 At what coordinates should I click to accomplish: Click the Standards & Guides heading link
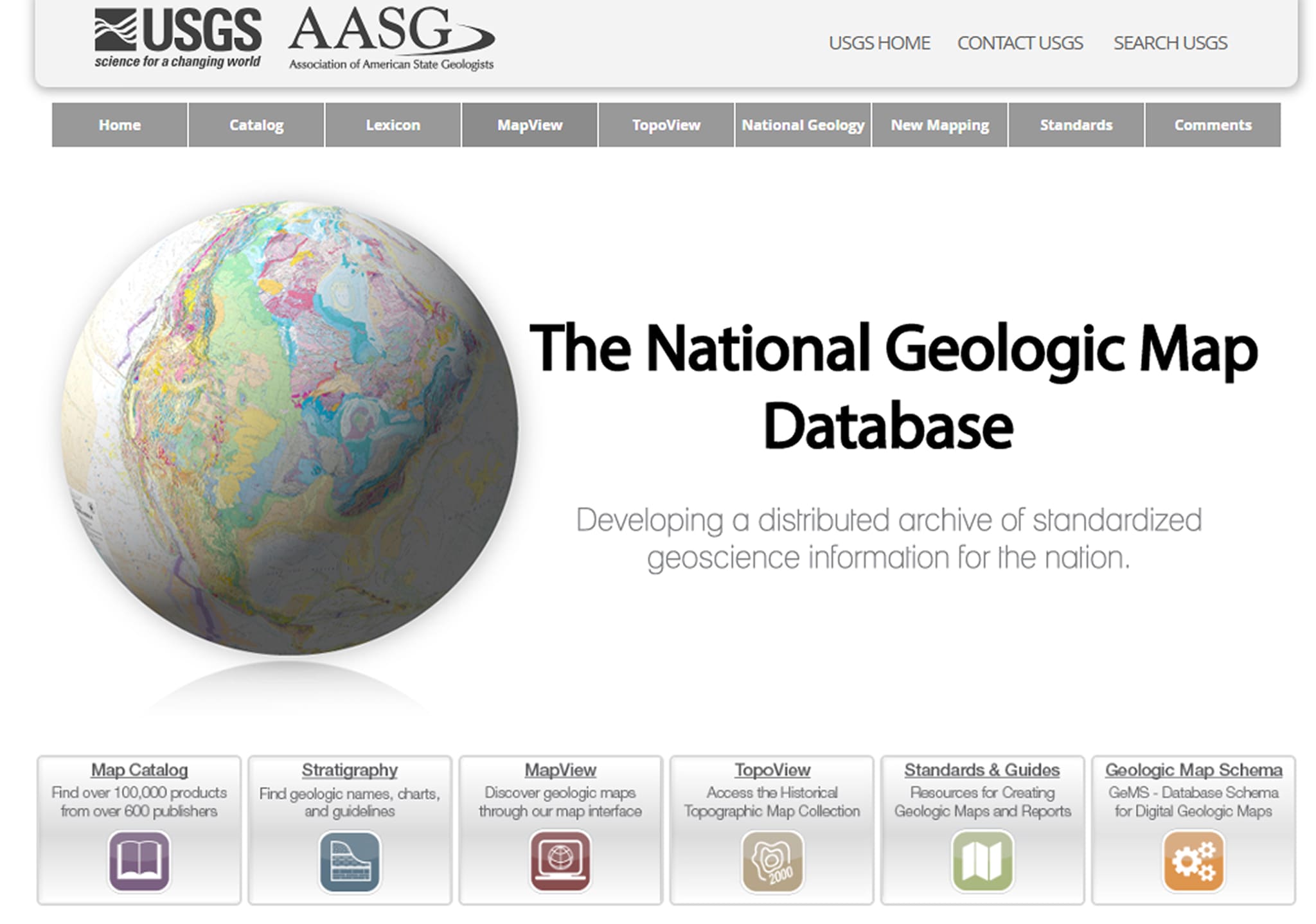click(x=982, y=770)
